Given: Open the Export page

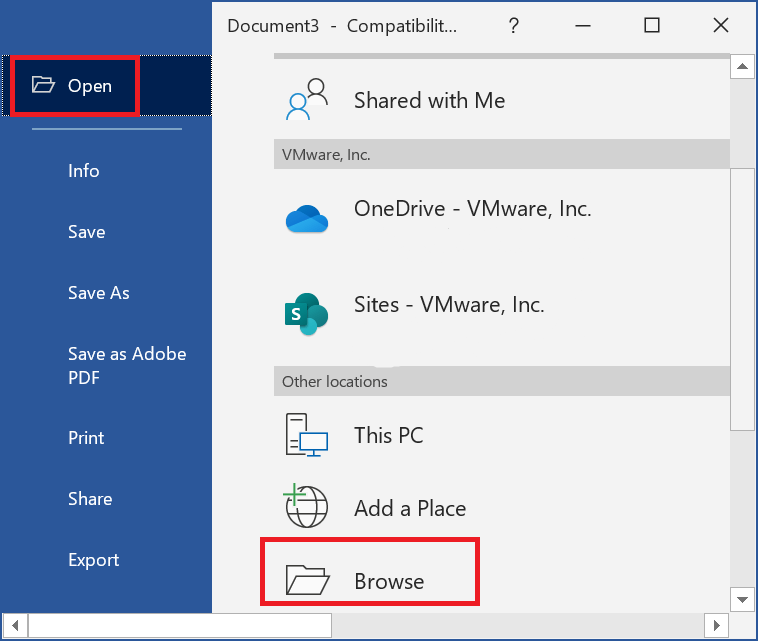Looking at the screenshot, I should [x=93, y=560].
